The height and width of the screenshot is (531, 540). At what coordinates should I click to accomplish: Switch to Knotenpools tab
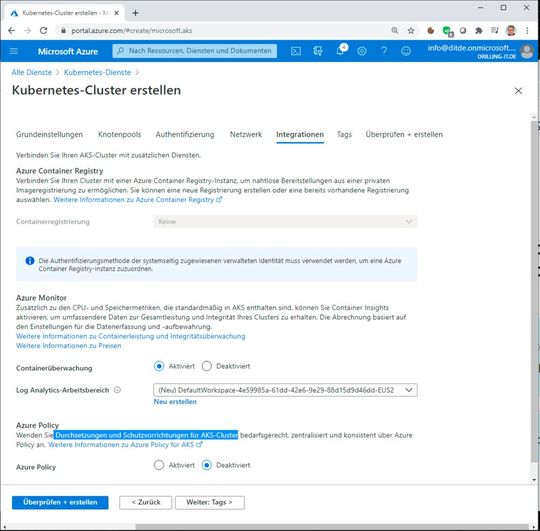(120, 134)
